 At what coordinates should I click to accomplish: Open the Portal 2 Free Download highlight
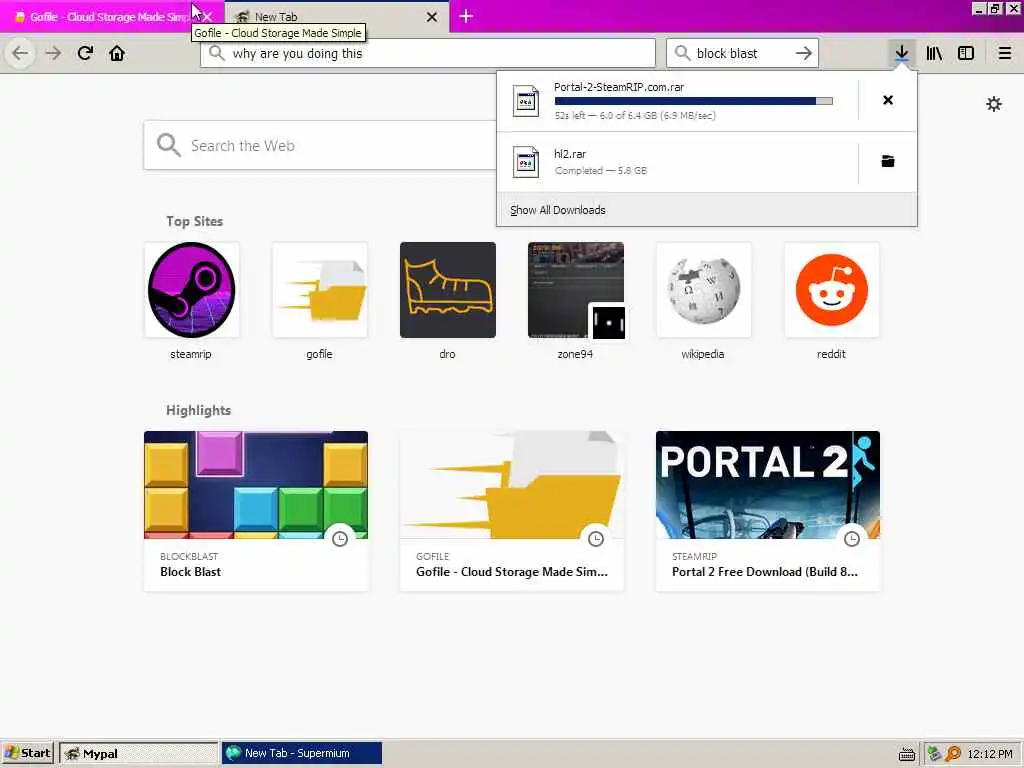click(x=768, y=511)
